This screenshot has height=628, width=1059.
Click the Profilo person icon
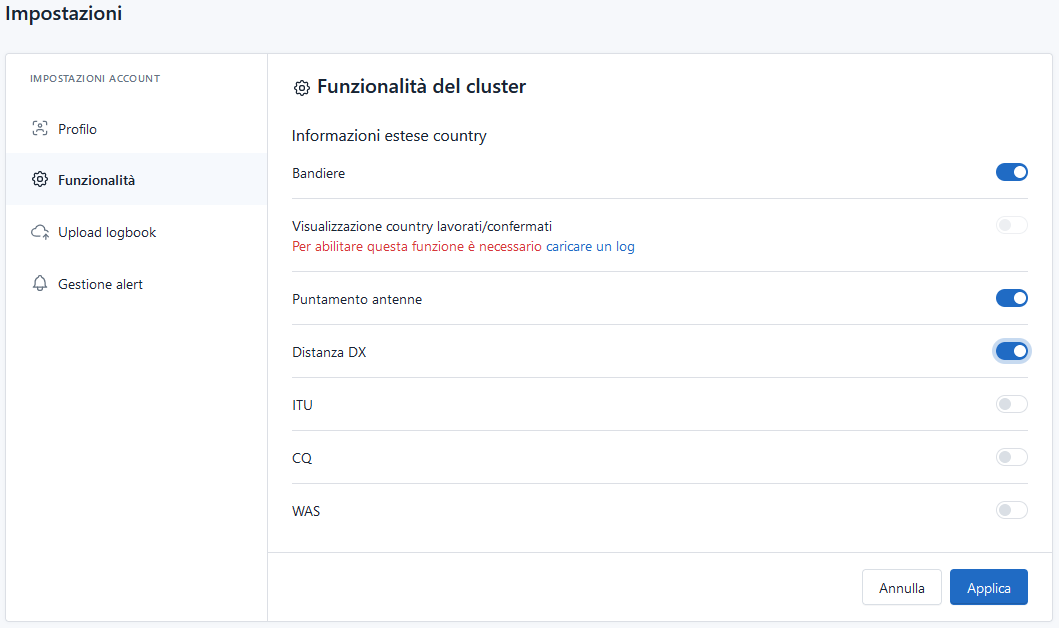point(40,128)
